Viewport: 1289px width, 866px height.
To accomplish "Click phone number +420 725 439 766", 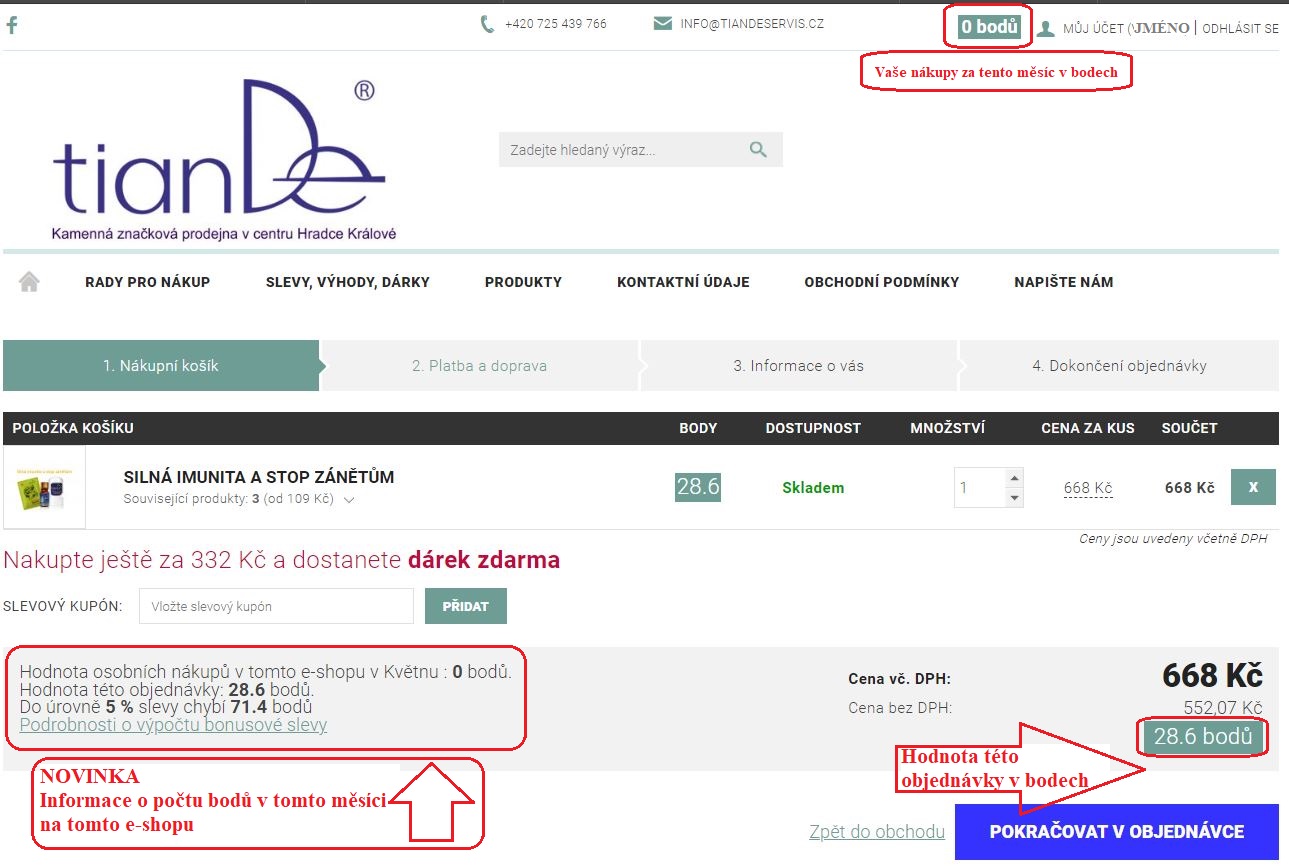I will (x=556, y=24).
